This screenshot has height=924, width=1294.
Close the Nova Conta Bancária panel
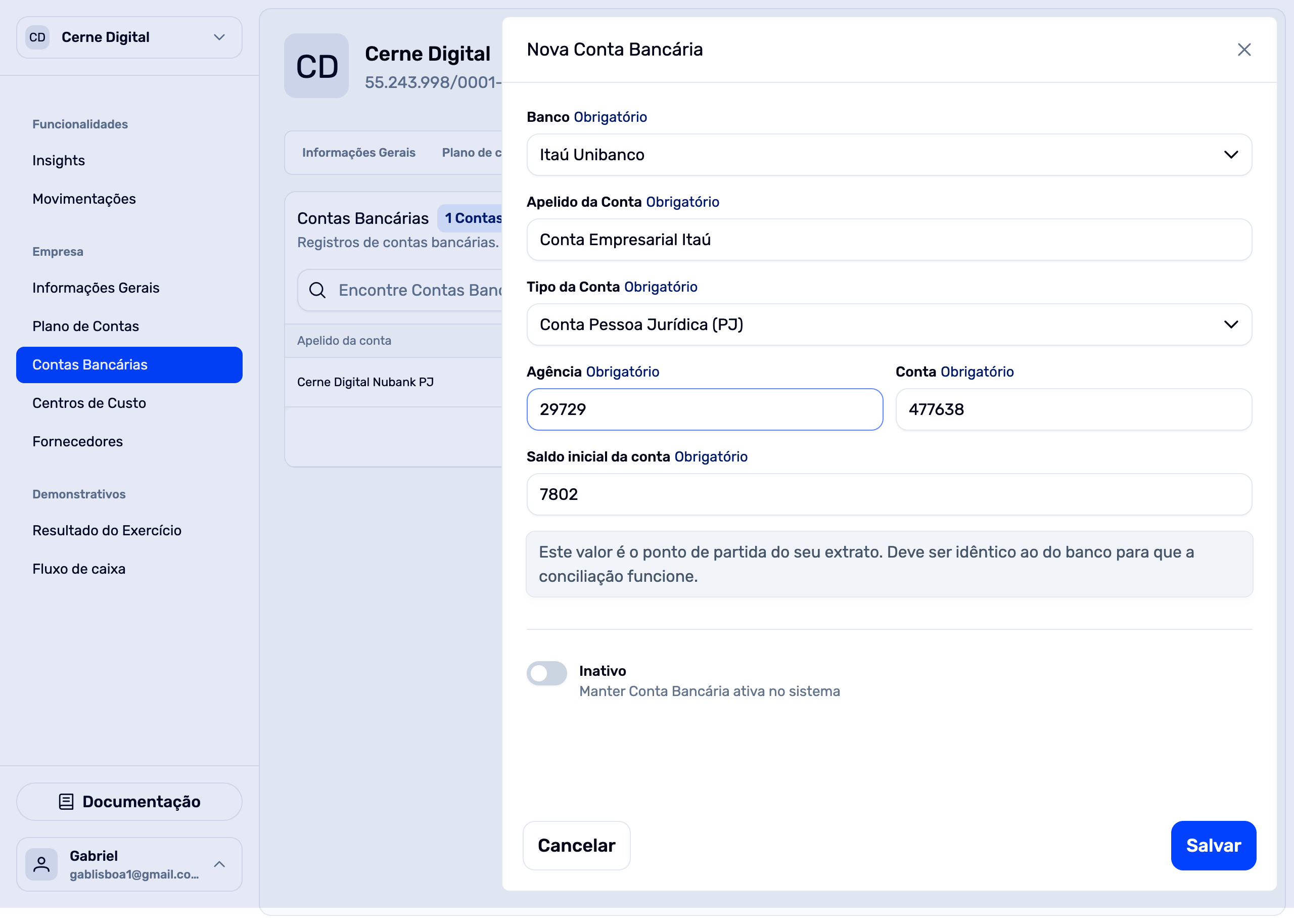[x=1243, y=50]
